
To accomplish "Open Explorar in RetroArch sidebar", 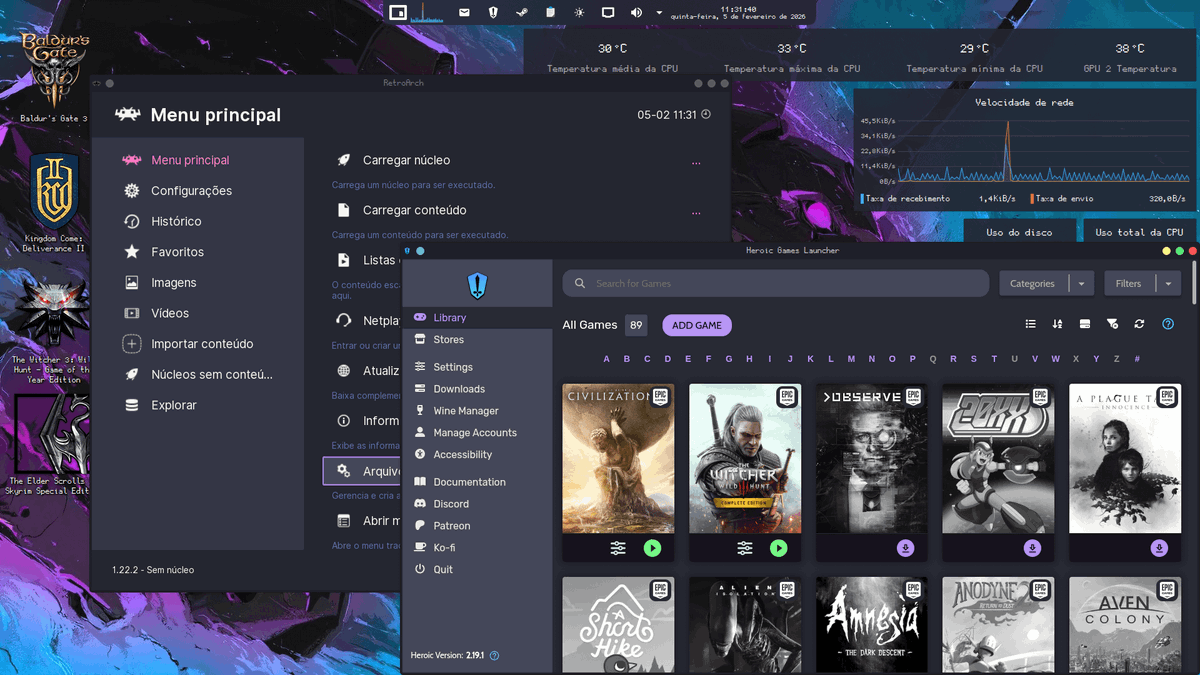I will (x=197, y=405).
